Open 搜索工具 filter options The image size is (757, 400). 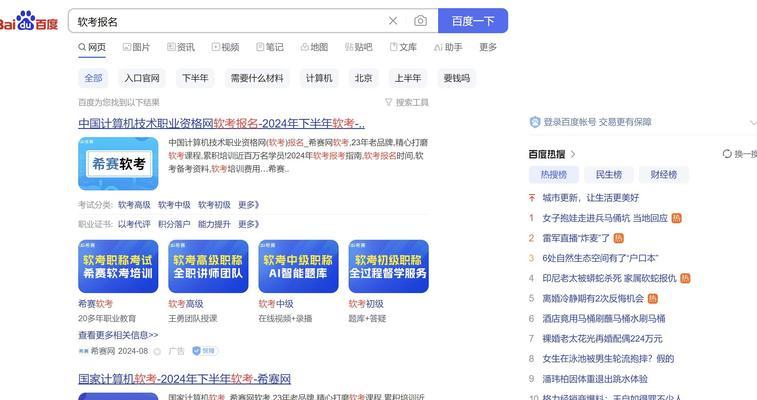[x=407, y=102]
